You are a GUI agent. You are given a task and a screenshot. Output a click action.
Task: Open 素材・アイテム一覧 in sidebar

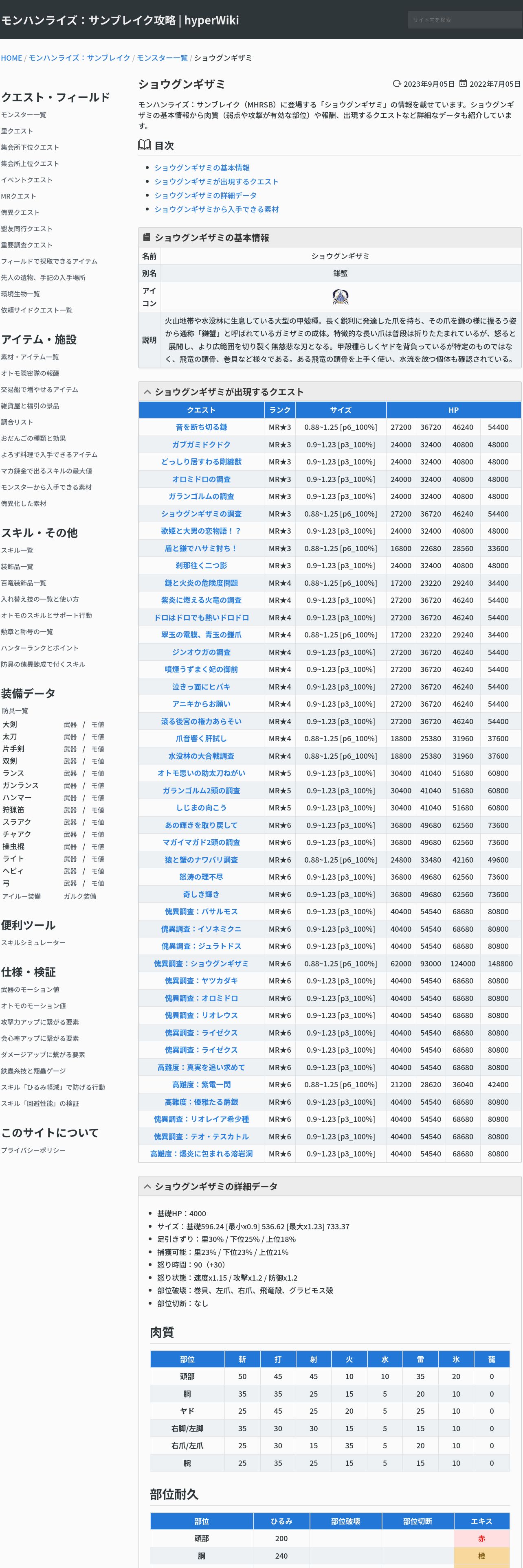(x=30, y=357)
